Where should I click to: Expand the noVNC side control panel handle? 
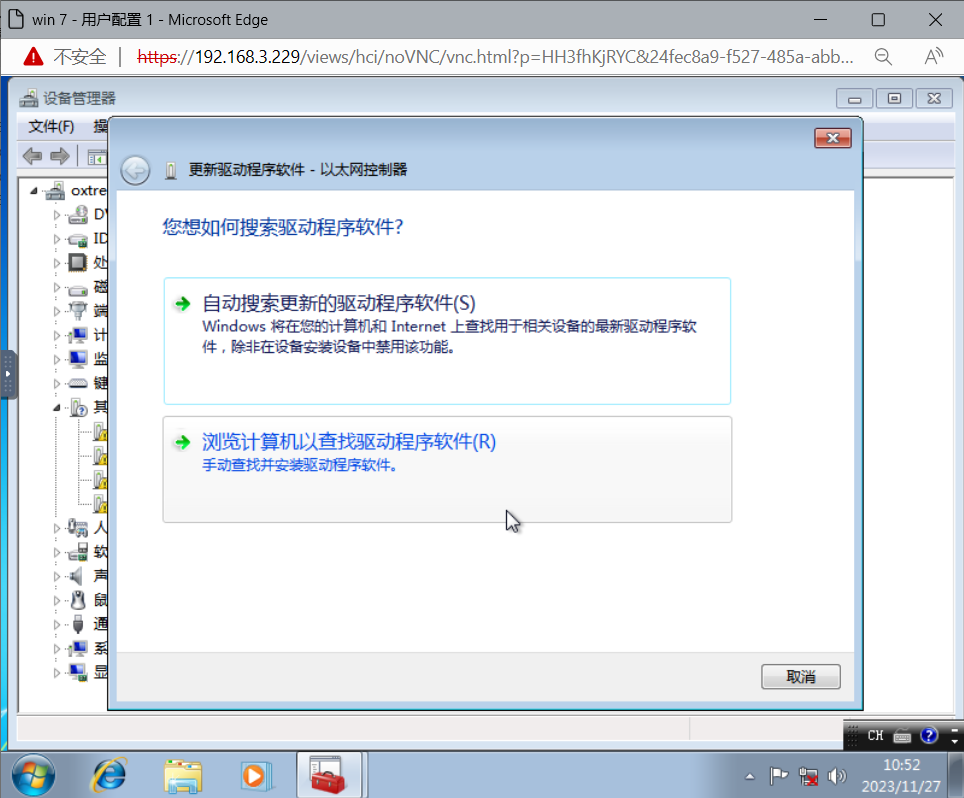(8, 375)
